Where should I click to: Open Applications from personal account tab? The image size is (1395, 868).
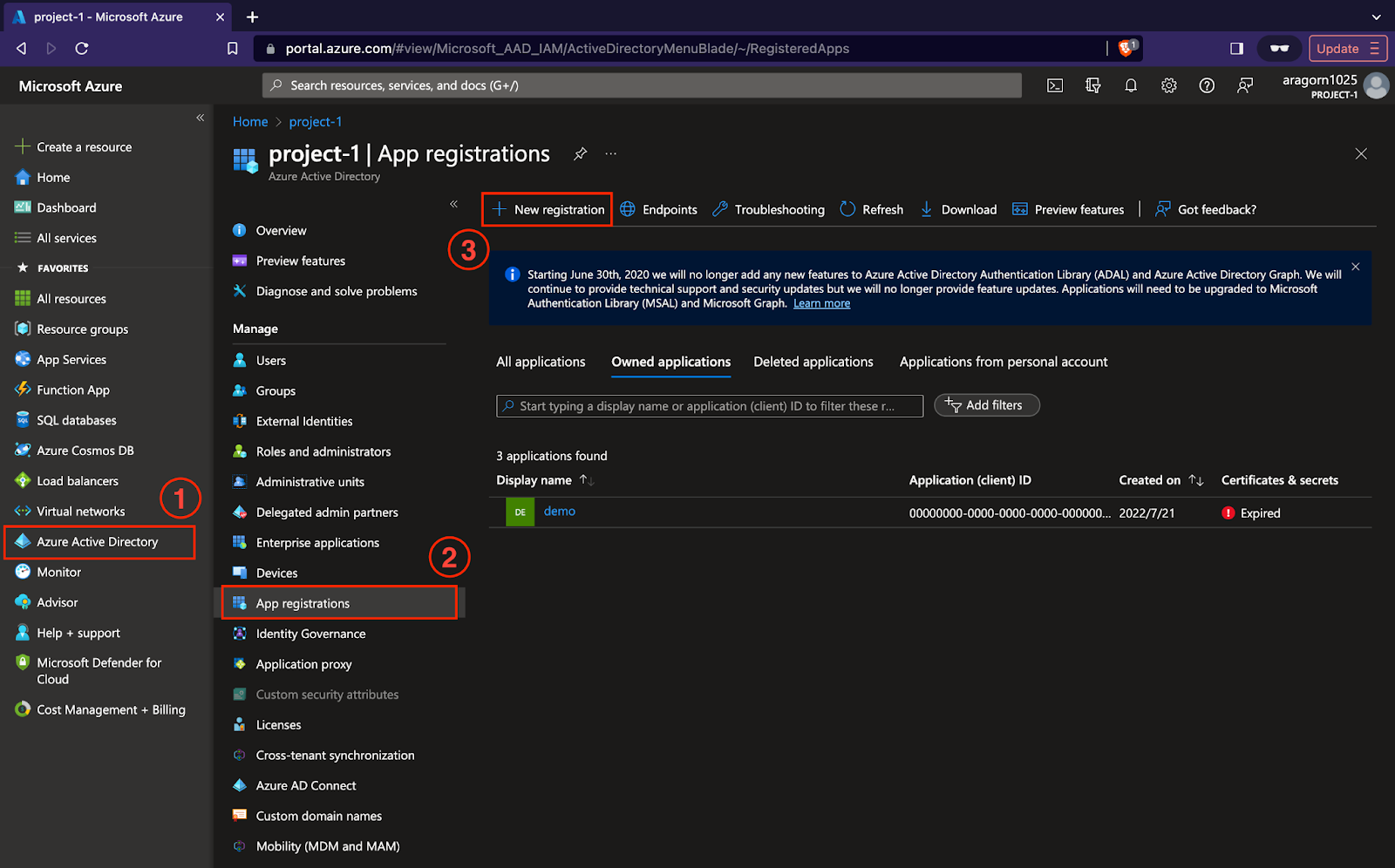point(1004,362)
